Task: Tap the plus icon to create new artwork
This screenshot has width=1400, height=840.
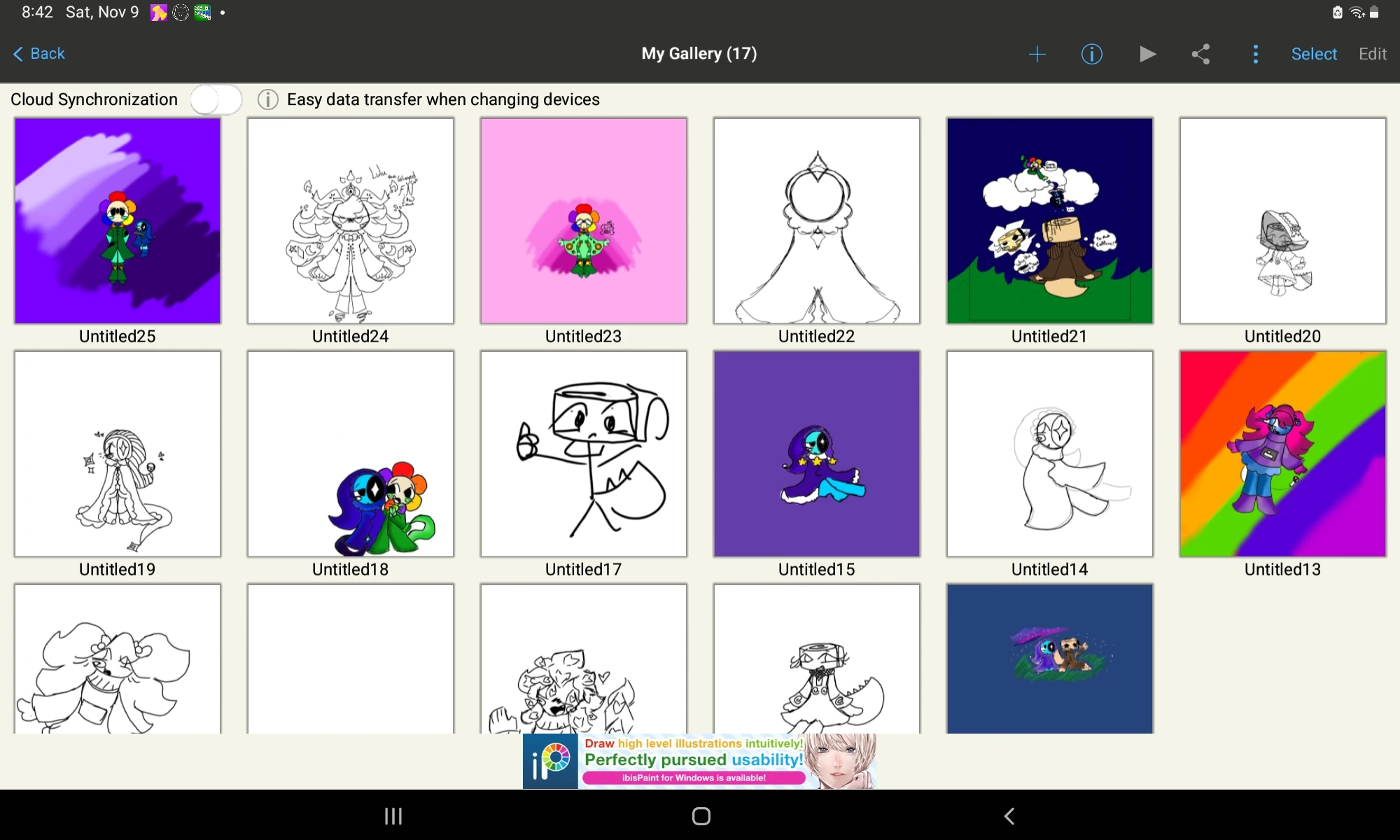Action: (x=1037, y=54)
